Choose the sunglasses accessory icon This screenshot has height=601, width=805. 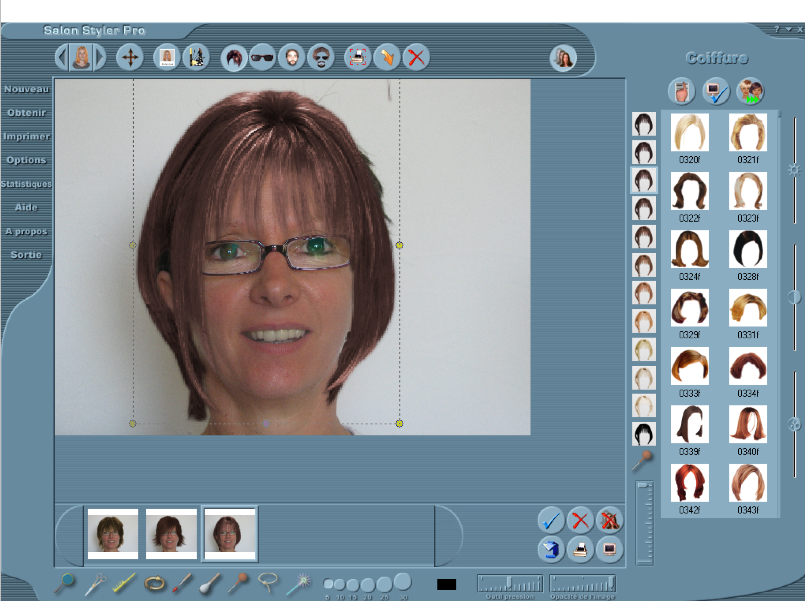coord(262,57)
